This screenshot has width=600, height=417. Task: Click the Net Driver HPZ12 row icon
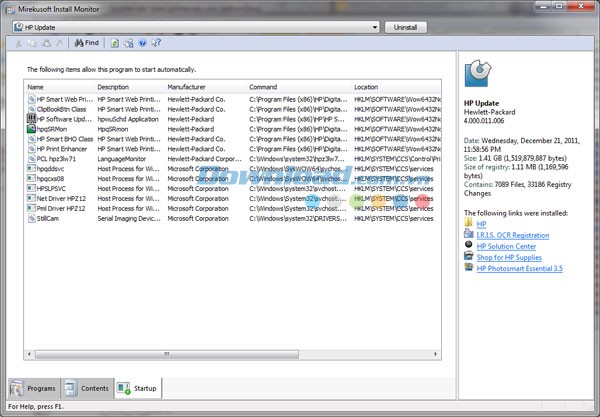[x=31, y=198]
